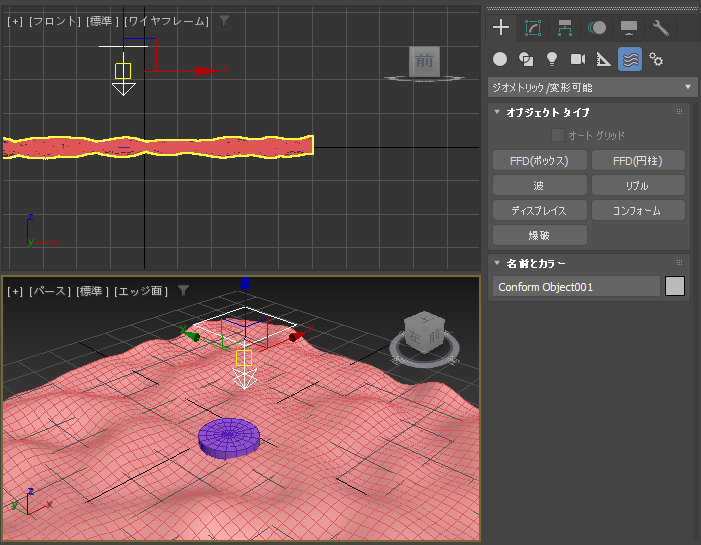Click the コンフォーム button
The height and width of the screenshot is (545, 701).
638,211
